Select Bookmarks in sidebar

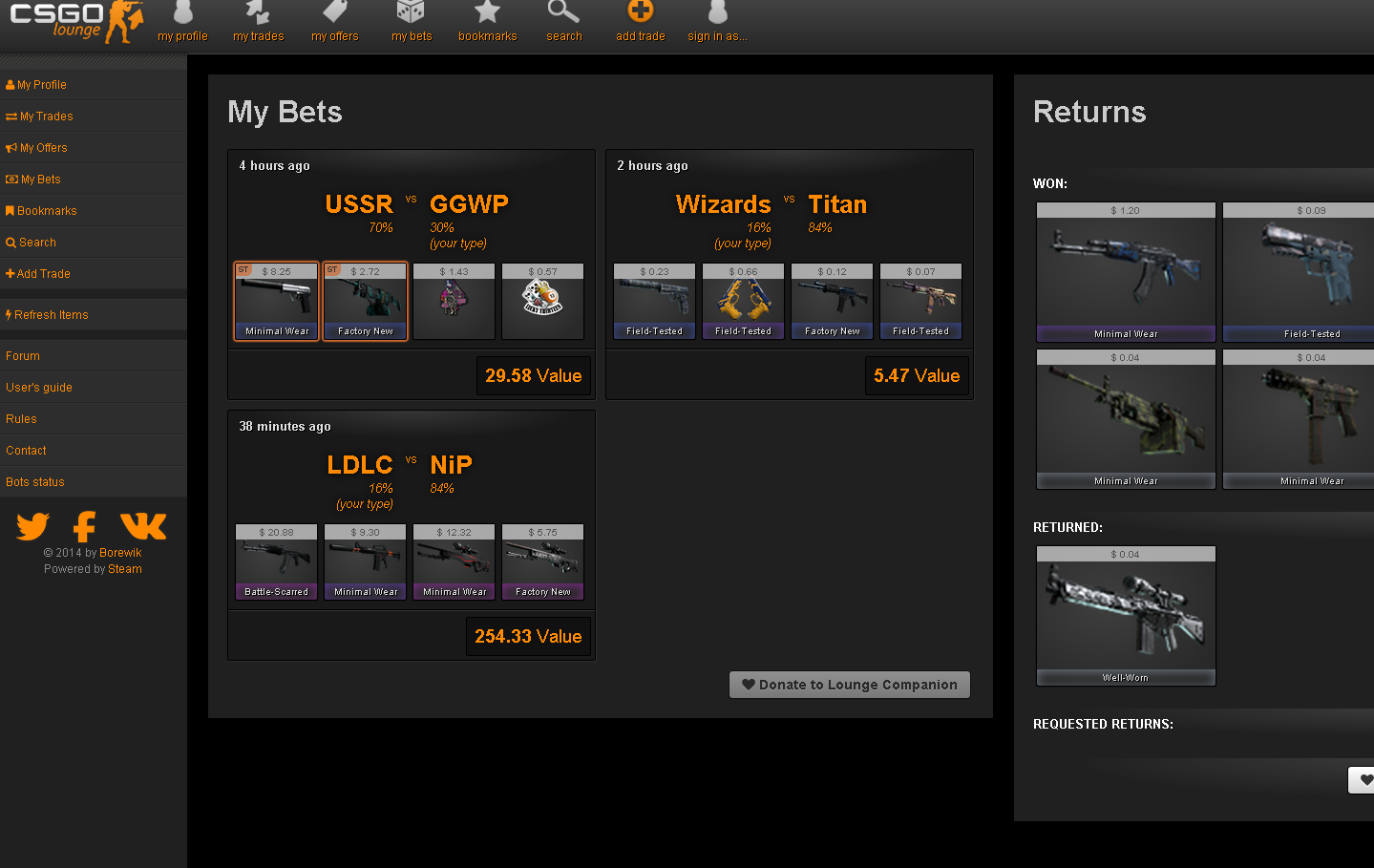[94, 211]
